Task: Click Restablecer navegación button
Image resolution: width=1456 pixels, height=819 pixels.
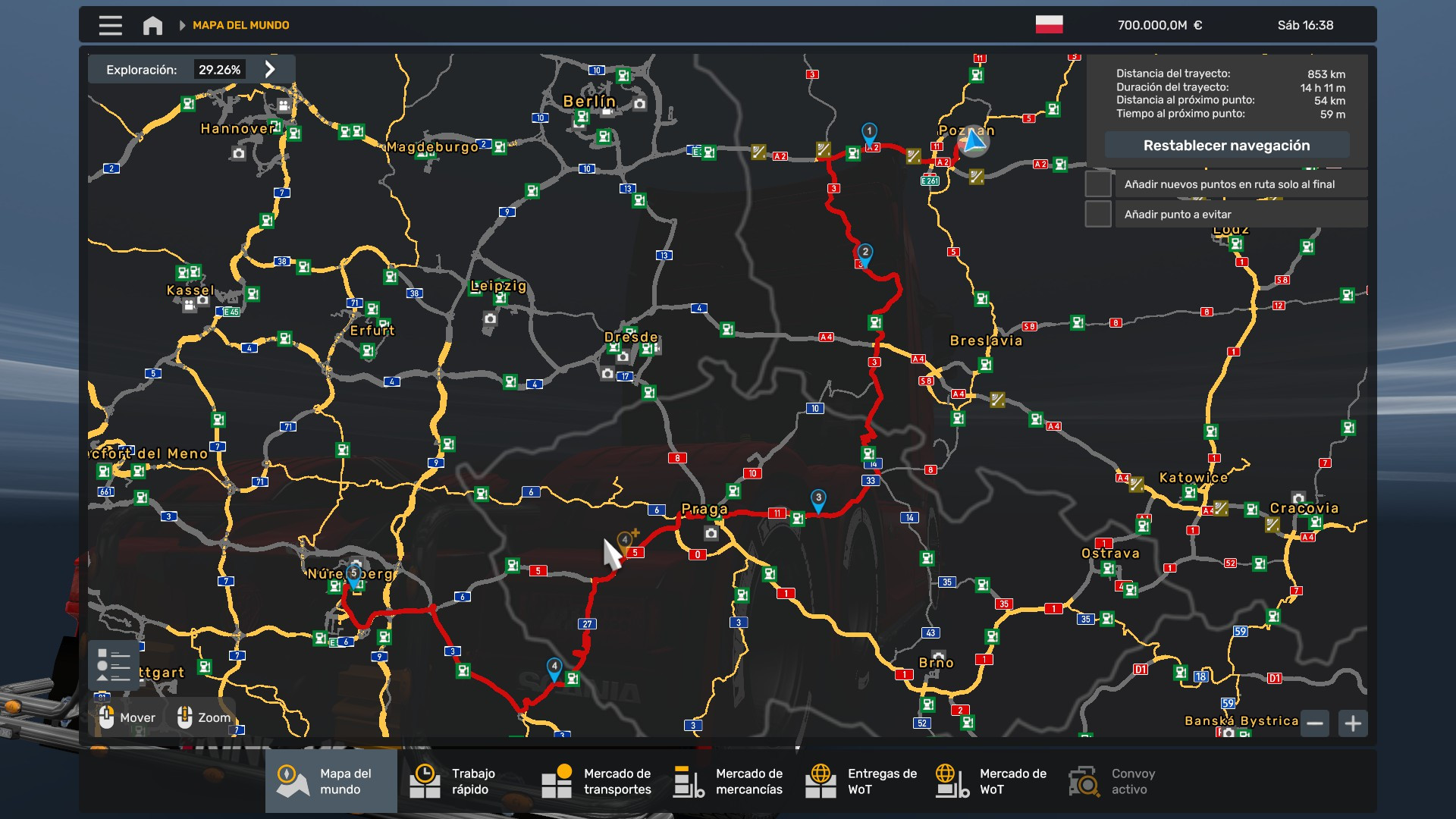Action: coord(1226,145)
